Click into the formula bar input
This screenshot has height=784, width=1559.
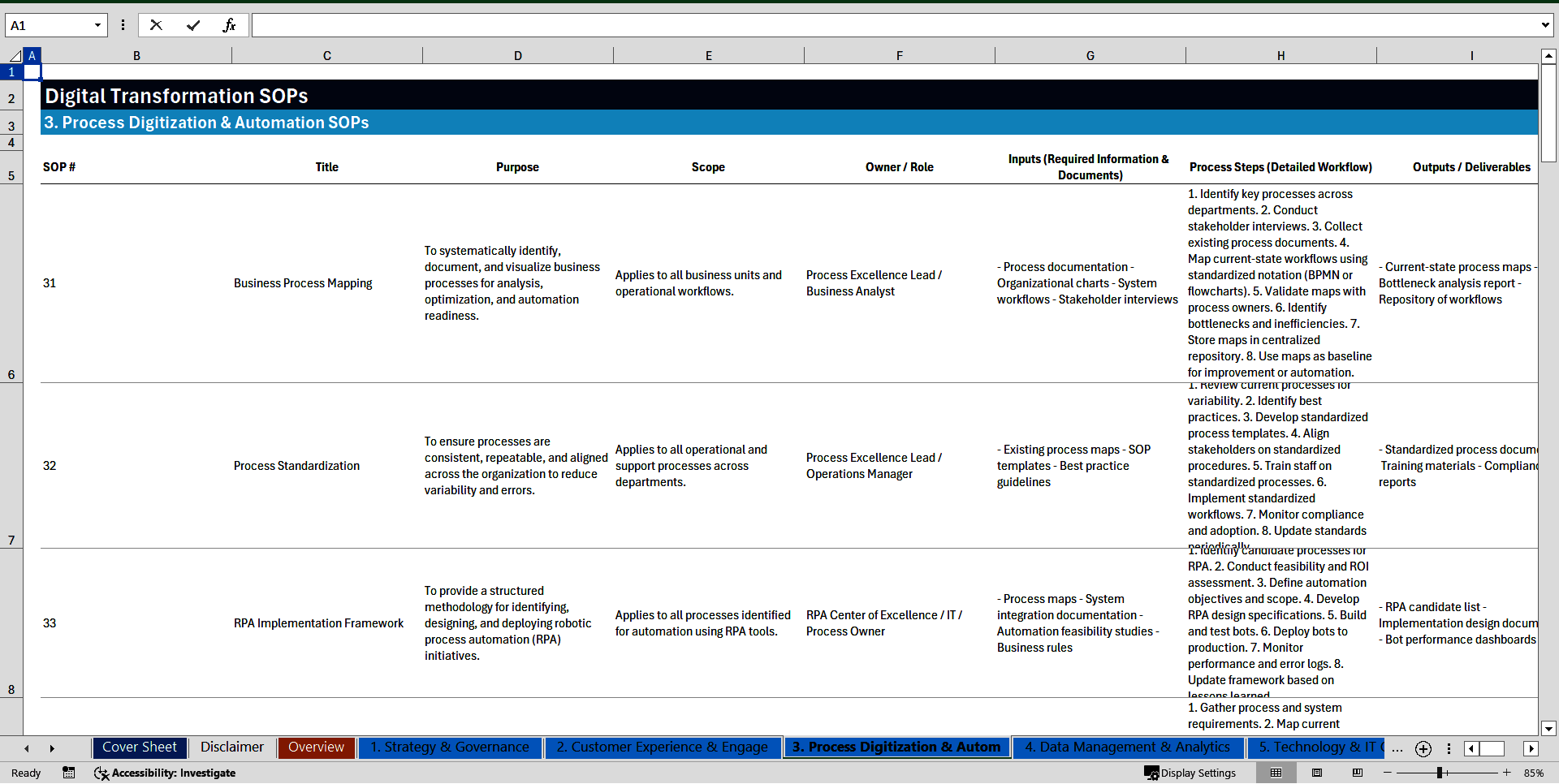click(x=893, y=25)
